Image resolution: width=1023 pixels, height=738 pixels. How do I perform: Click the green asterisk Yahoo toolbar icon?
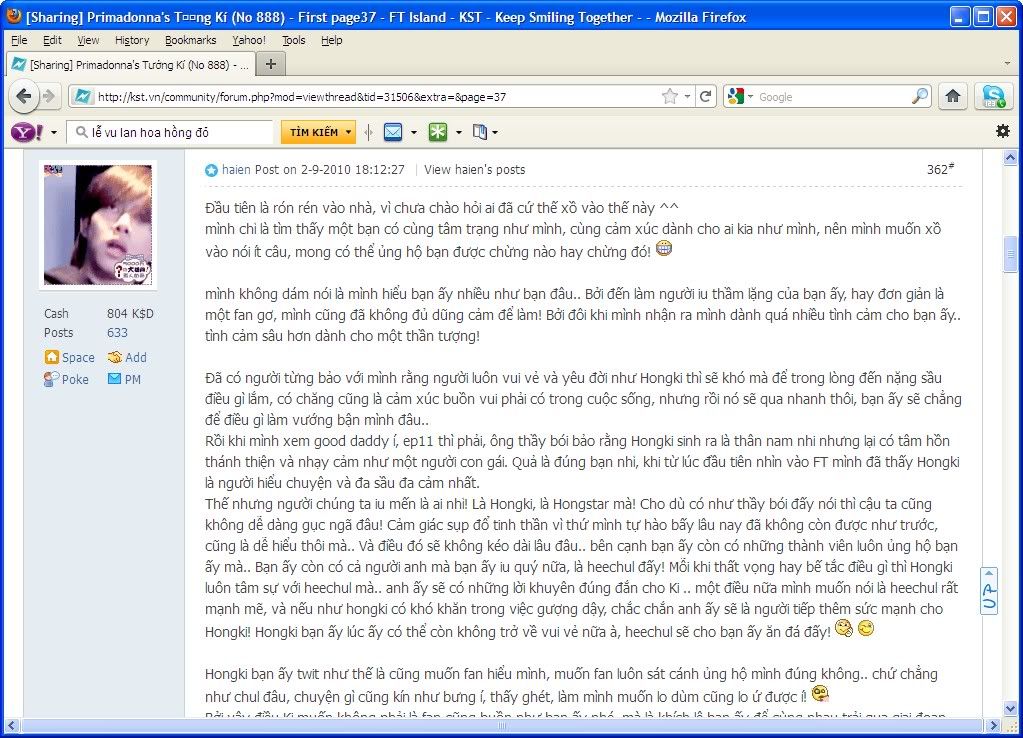[438, 132]
